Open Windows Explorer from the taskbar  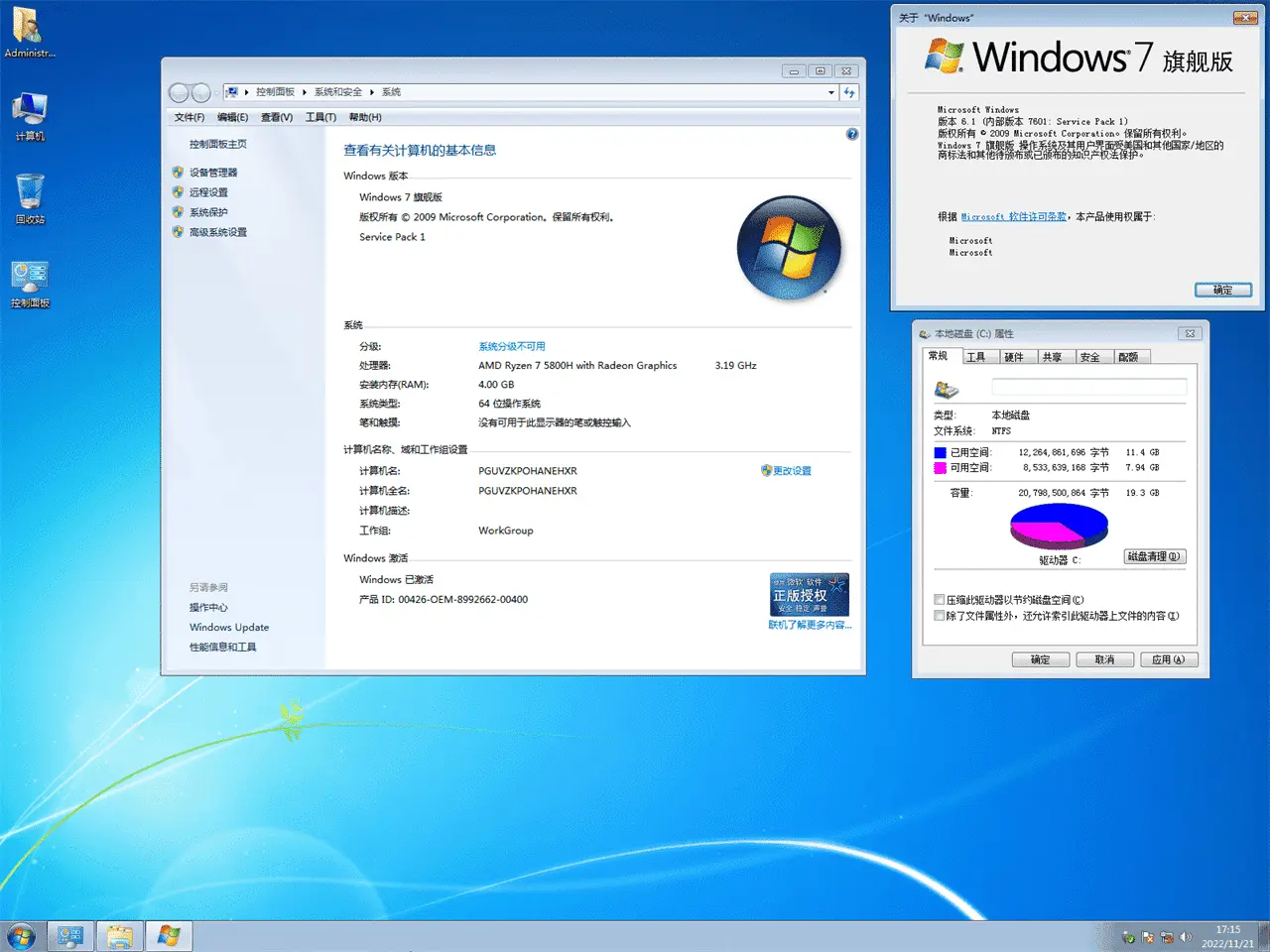(x=119, y=935)
